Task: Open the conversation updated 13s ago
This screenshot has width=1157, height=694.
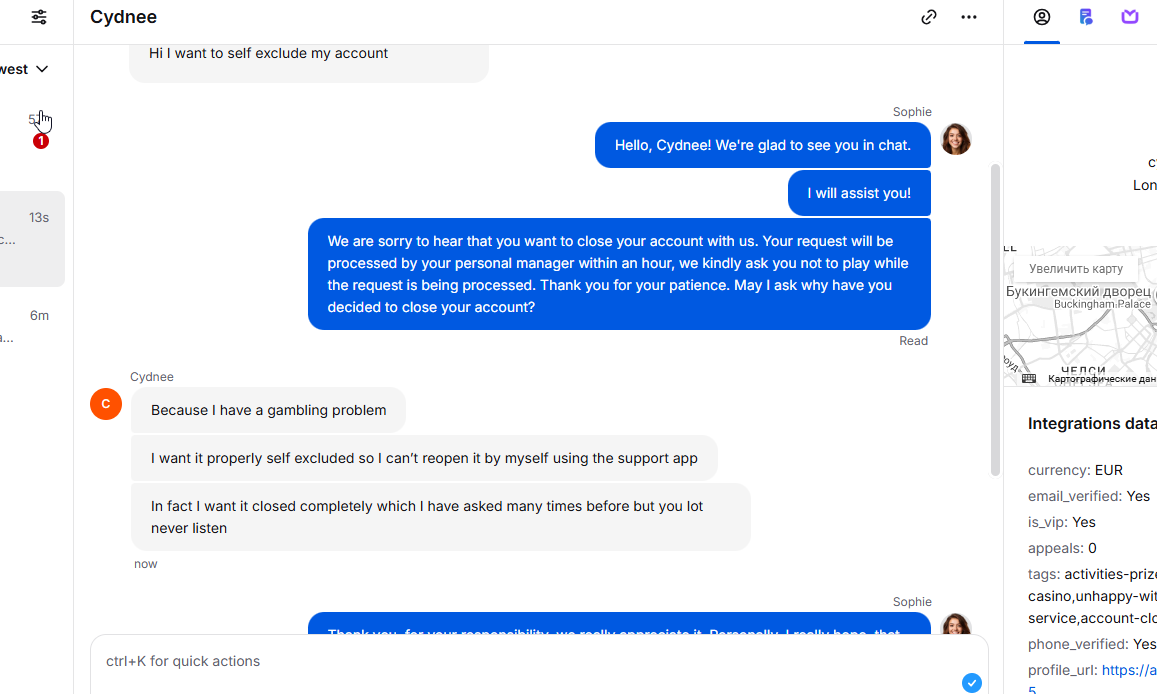Action: point(33,239)
